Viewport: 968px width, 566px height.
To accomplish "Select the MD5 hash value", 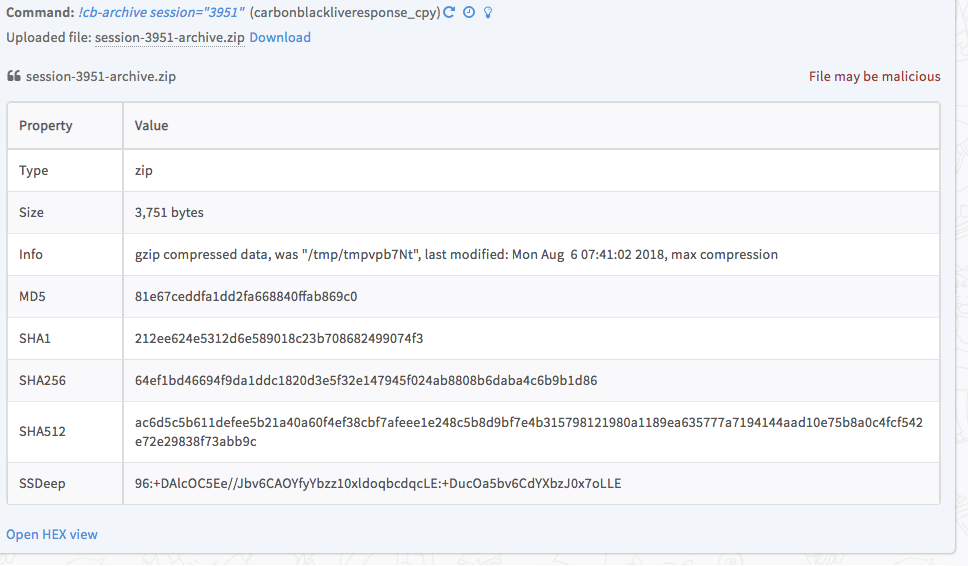I will tap(246, 296).
